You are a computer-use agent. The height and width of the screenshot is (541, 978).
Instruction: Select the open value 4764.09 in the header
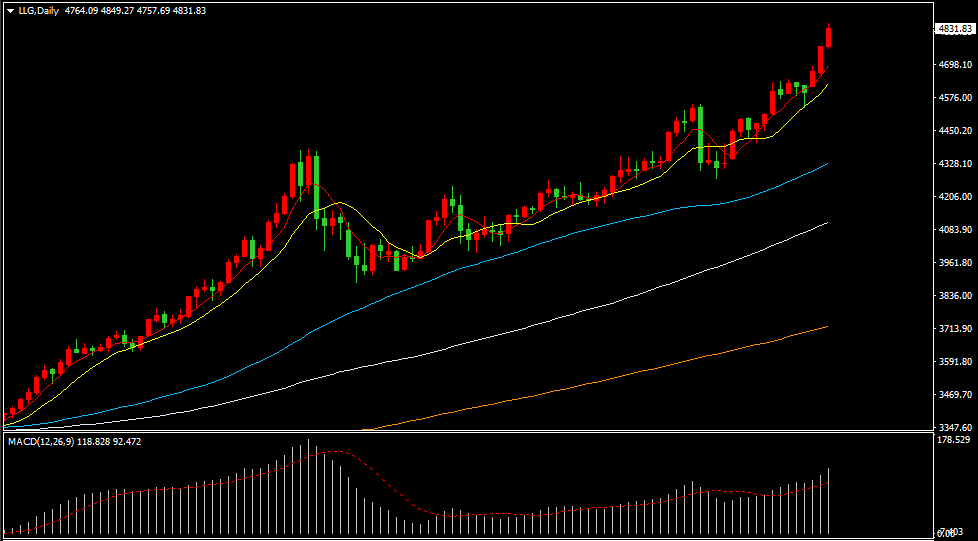[x=81, y=11]
